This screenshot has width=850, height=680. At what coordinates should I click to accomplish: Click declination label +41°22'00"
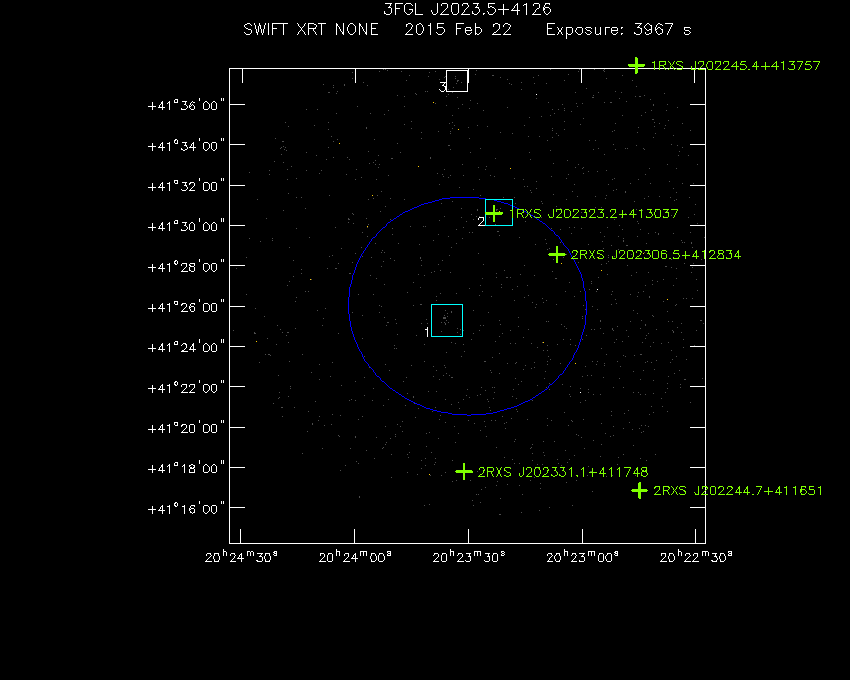click(x=186, y=388)
